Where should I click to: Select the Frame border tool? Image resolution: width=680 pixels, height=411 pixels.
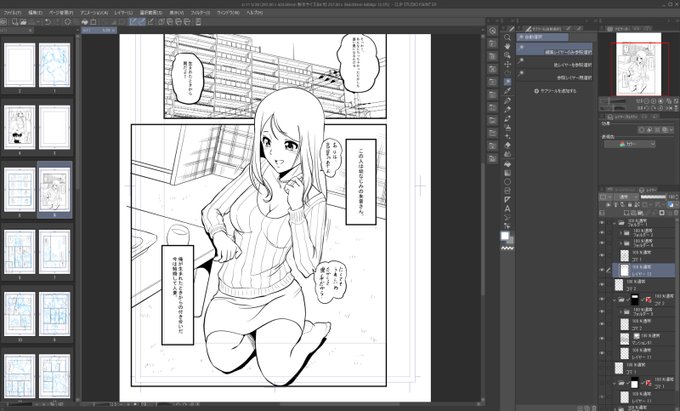(507, 190)
